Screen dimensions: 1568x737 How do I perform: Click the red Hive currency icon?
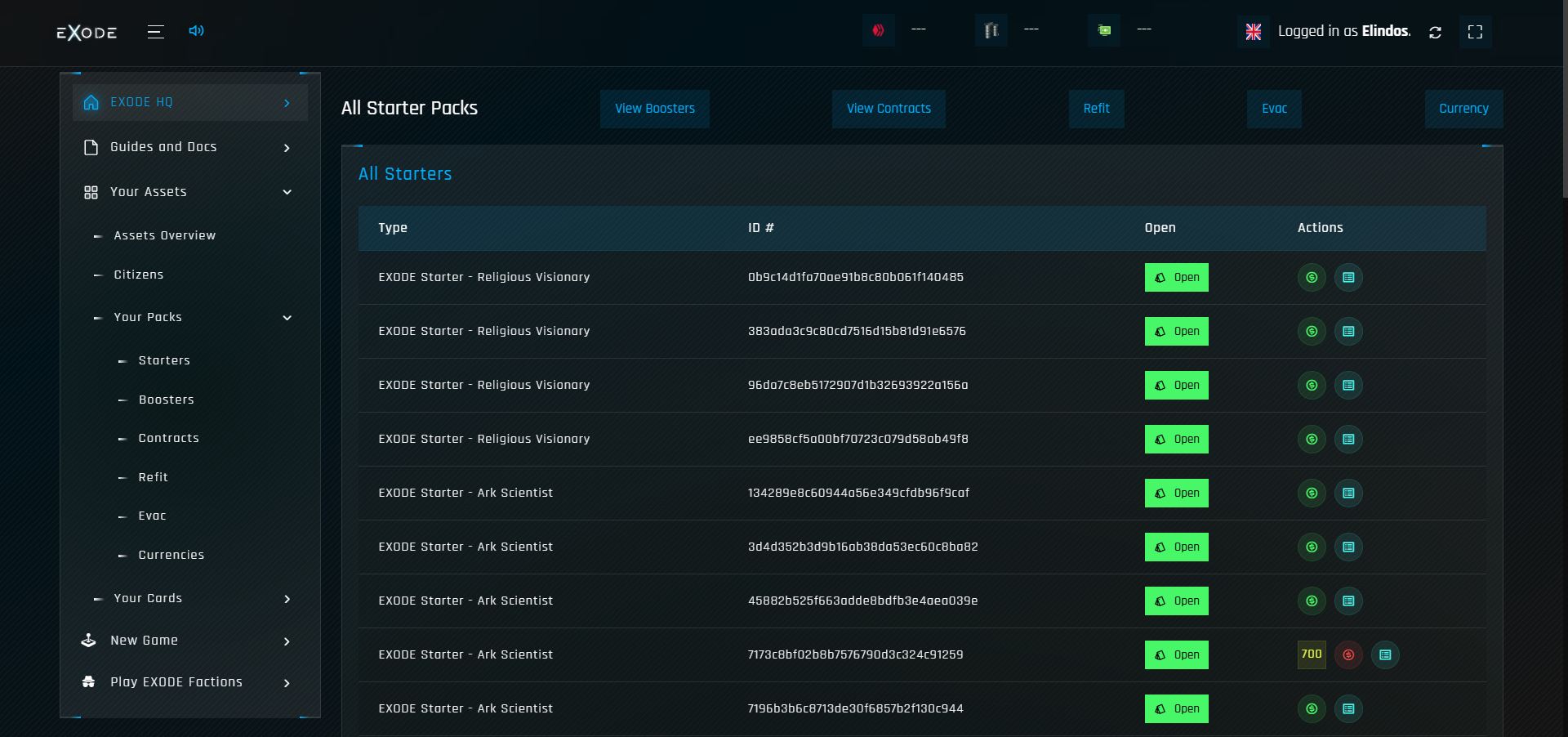coord(879,31)
